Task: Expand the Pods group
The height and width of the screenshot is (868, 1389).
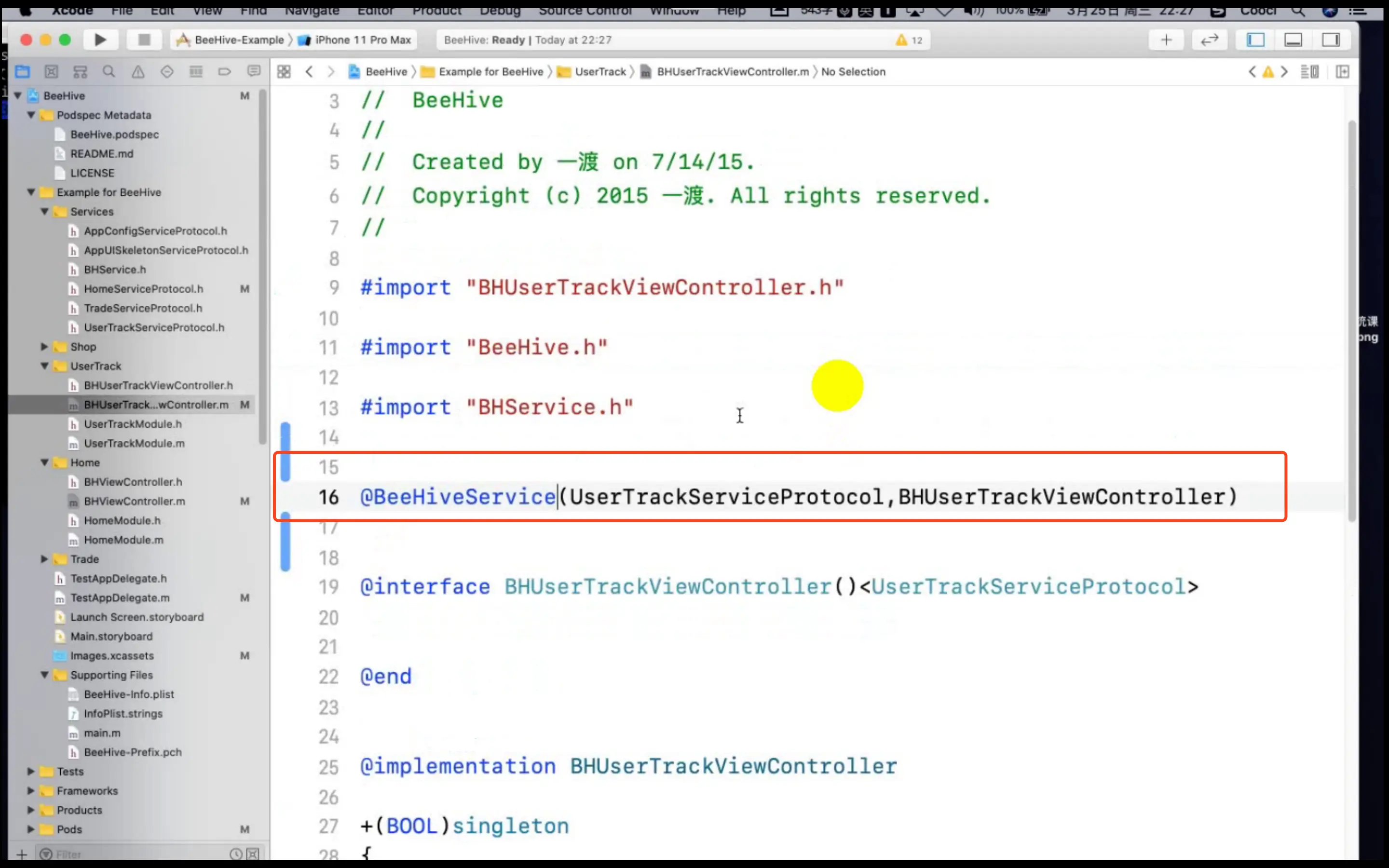Action: tap(31, 829)
